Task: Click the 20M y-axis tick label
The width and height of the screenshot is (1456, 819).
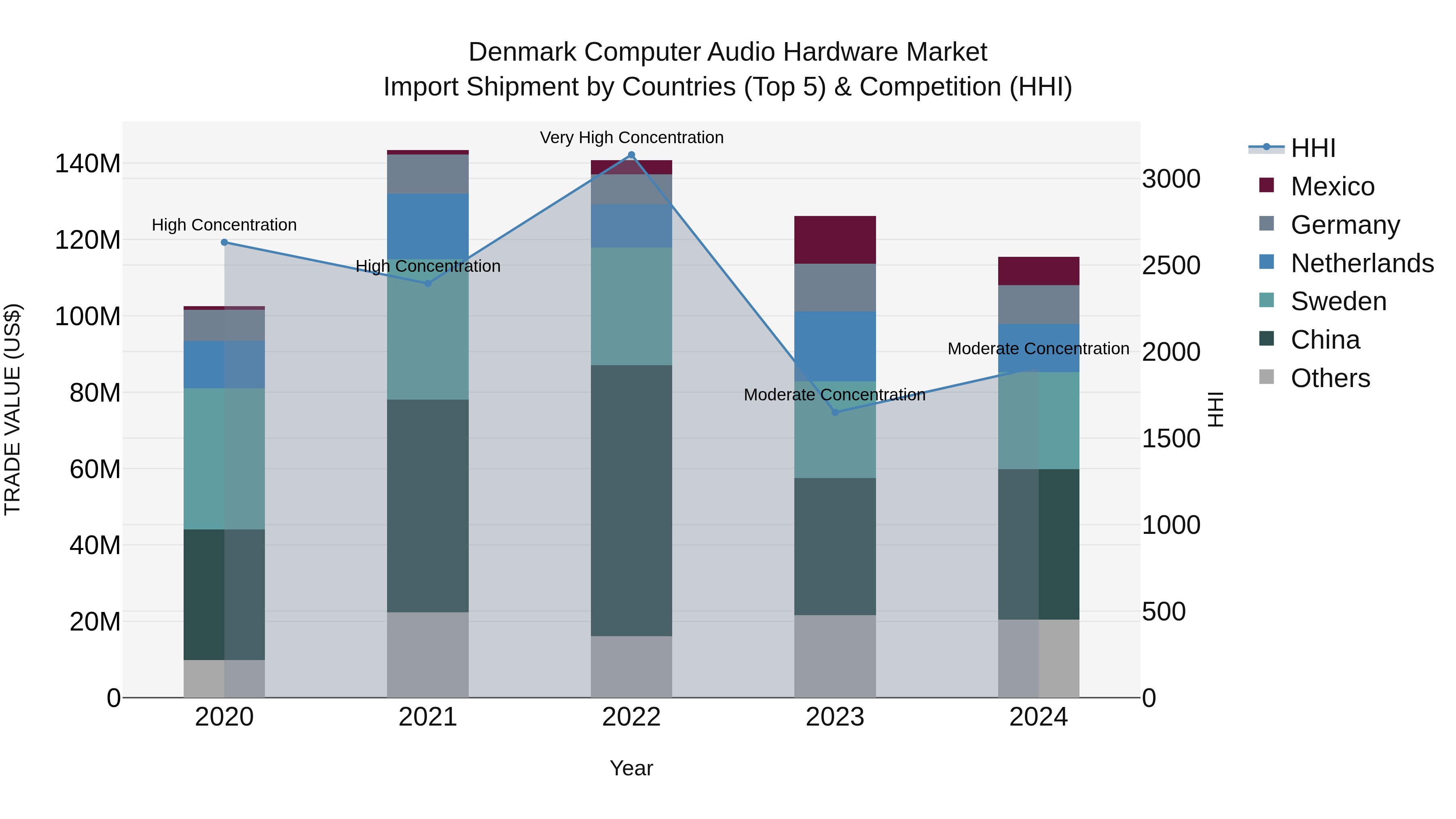Action: [95, 622]
